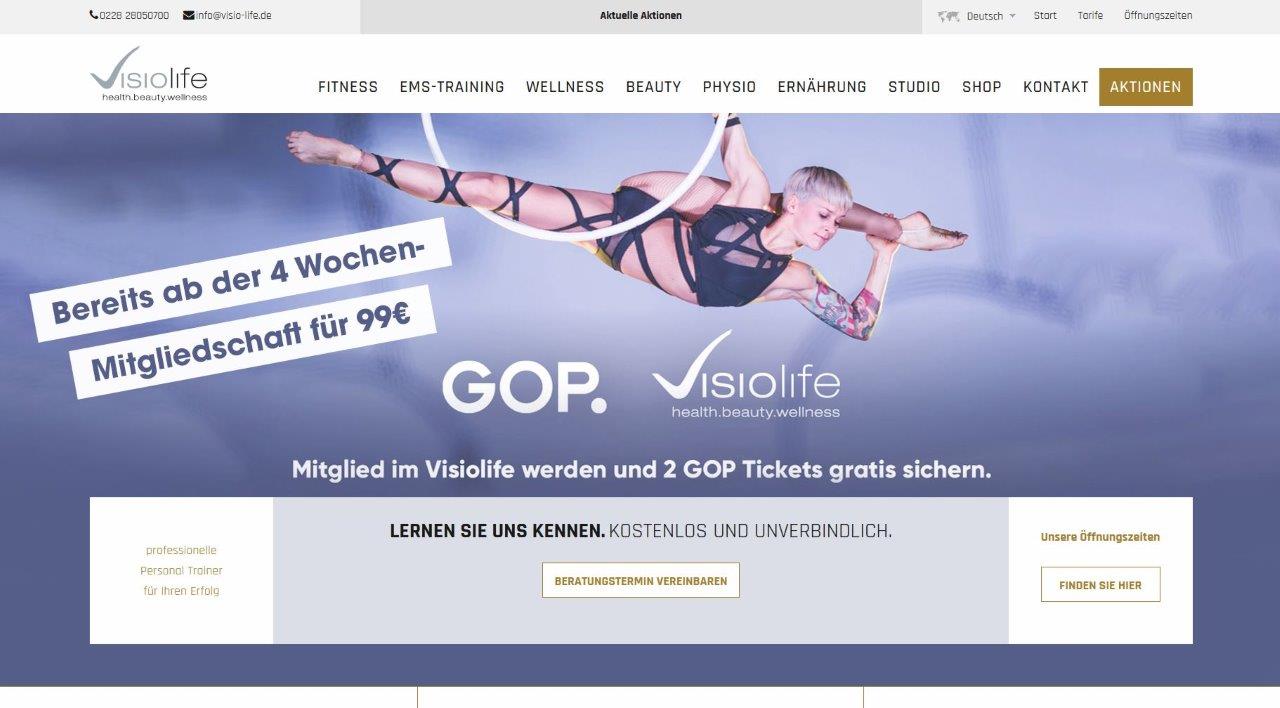This screenshot has height=708, width=1280.
Task: Select Wellness in the main navigation
Action: coord(565,87)
